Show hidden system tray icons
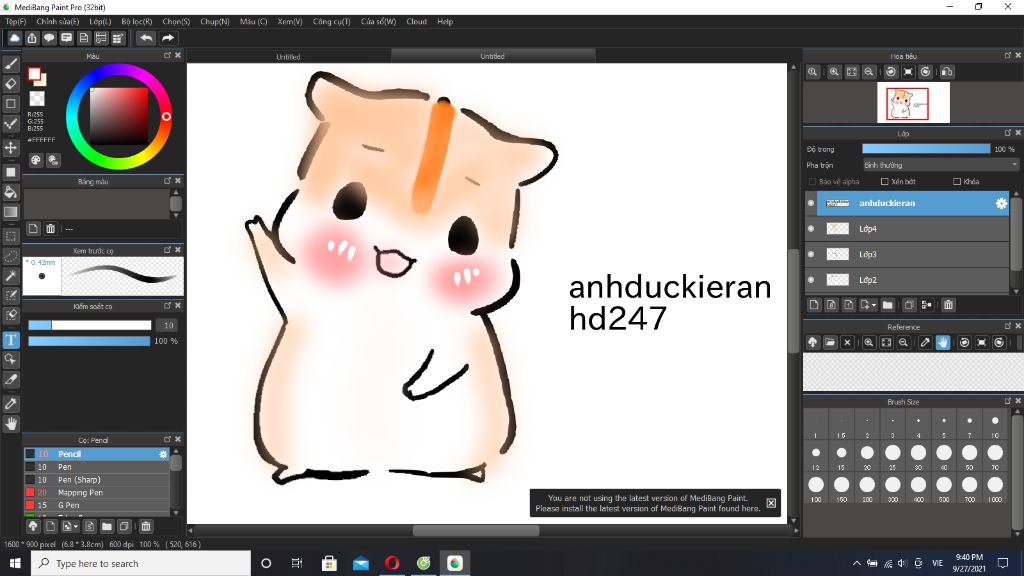Screen dimensions: 1024x576 tap(856, 563)
